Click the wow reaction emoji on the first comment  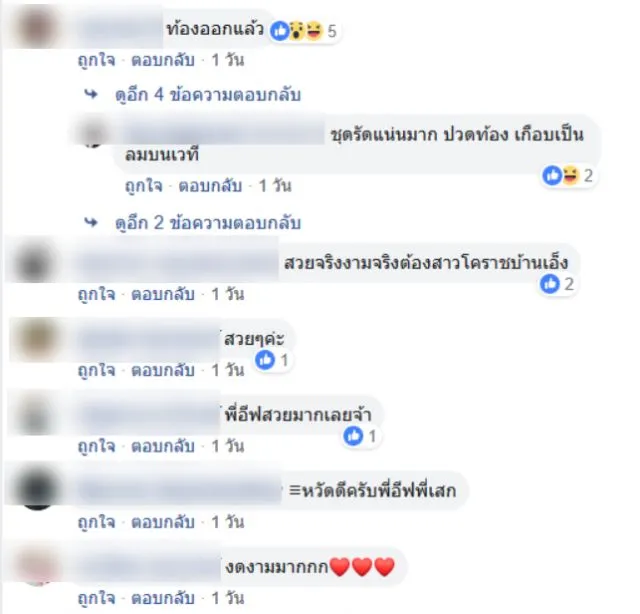[297, 31]
